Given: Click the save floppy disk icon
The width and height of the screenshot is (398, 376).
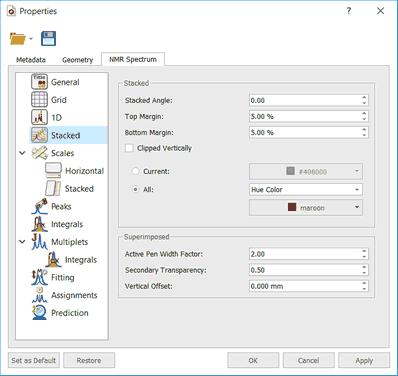Looking at the screenshot, I should tap(49, 39).
